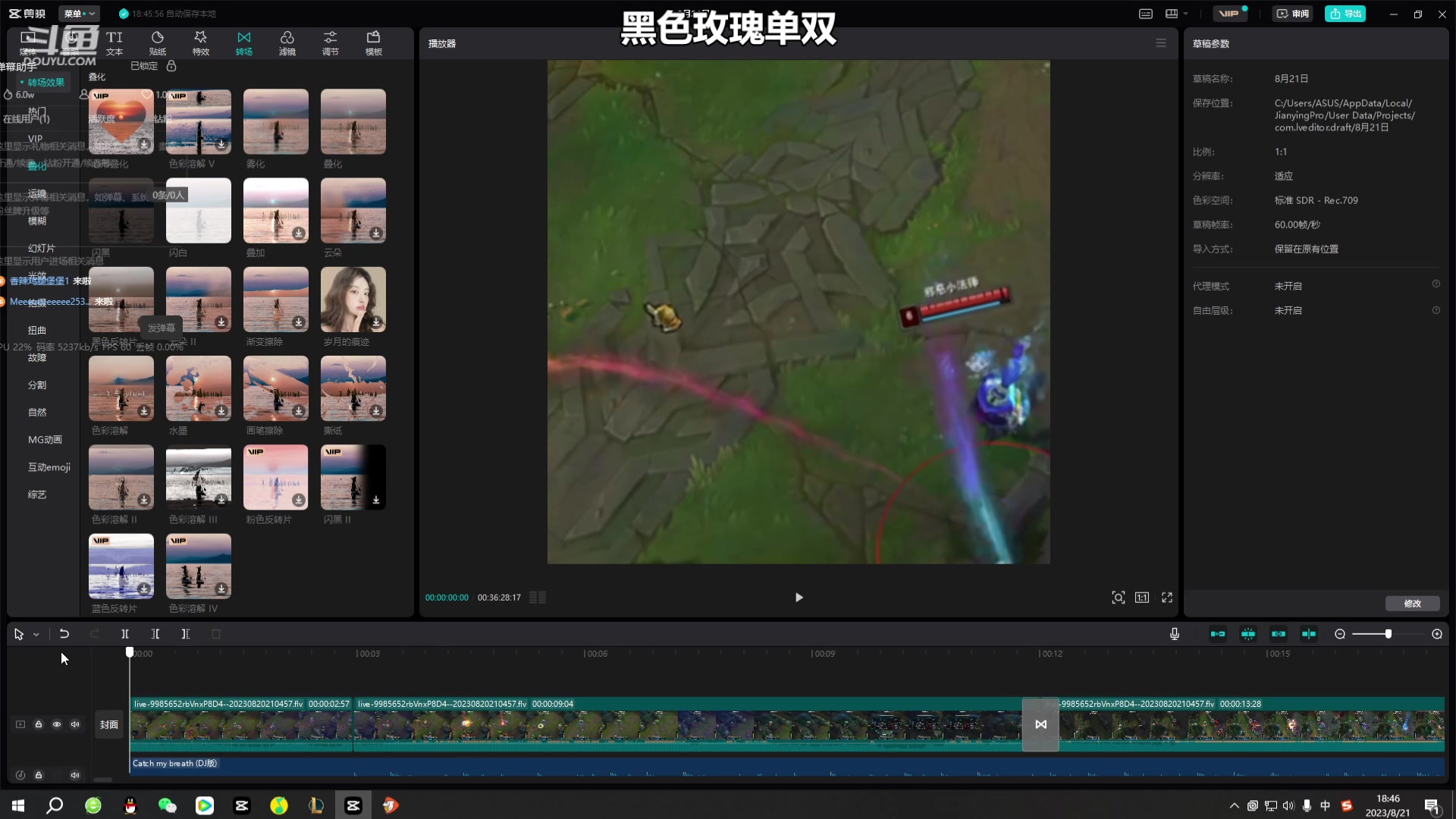
Task: Select the 模糊 transition category
Action: (37, 221)
